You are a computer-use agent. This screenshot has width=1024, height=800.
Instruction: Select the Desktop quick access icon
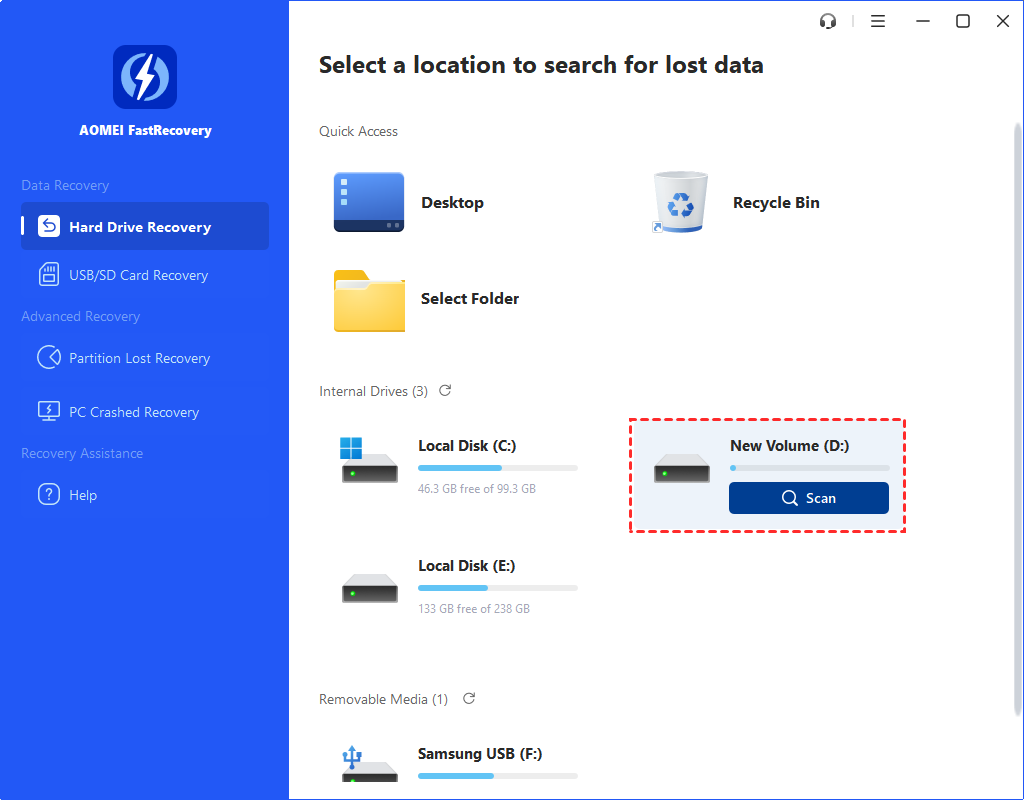coord(369,202)
